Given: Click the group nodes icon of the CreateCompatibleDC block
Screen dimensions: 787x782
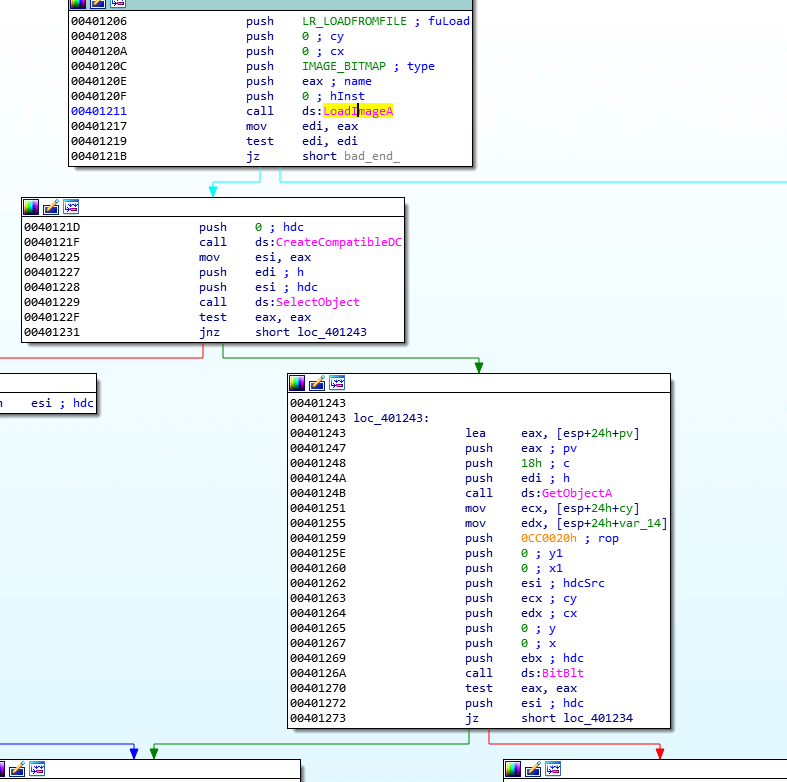Looking at the screenshot, I should [x=71, y=207].
